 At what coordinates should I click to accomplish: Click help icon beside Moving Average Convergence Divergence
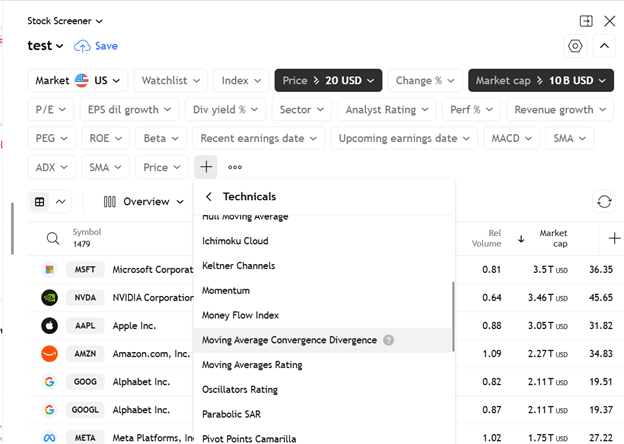click(x=389, y=340)
